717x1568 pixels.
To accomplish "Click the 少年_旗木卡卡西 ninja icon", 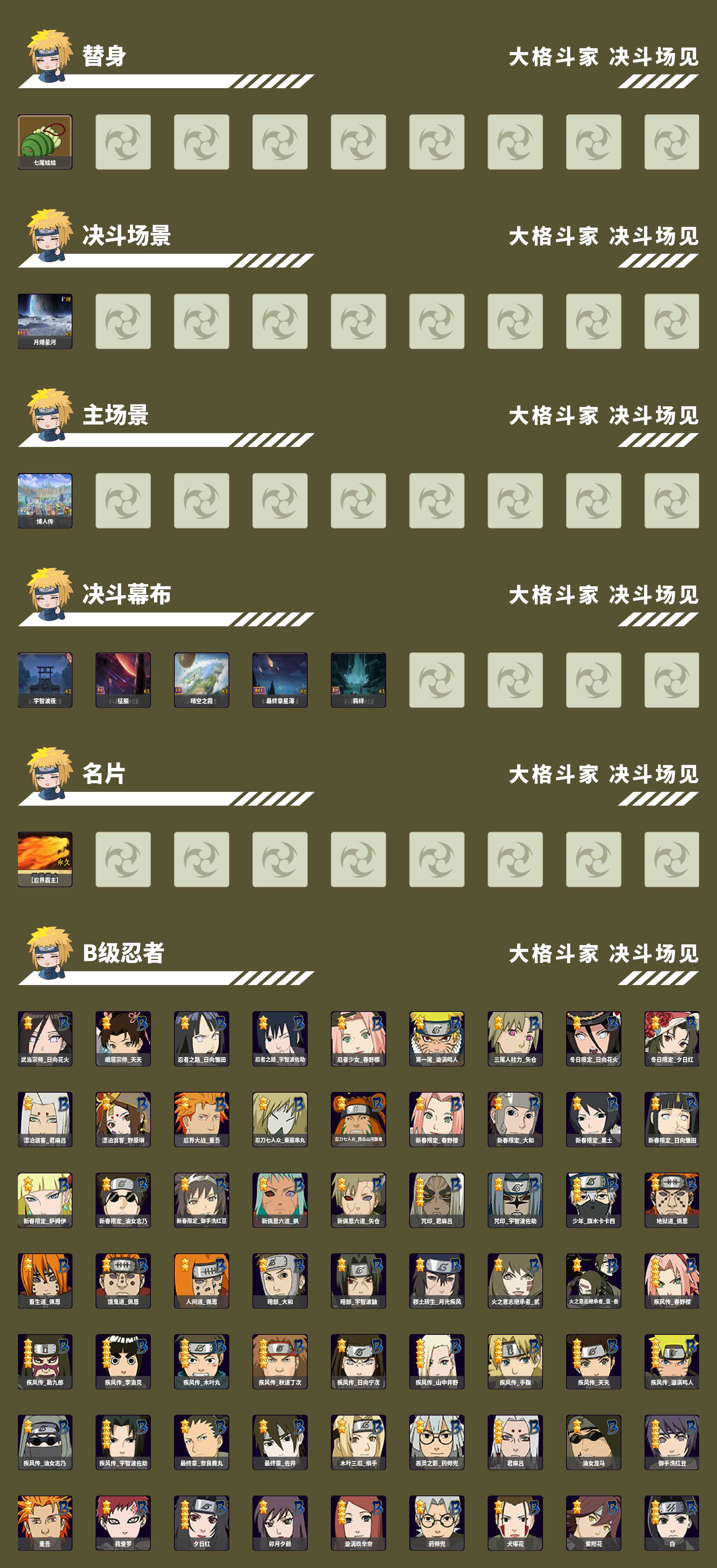I will coord(593,1200).
